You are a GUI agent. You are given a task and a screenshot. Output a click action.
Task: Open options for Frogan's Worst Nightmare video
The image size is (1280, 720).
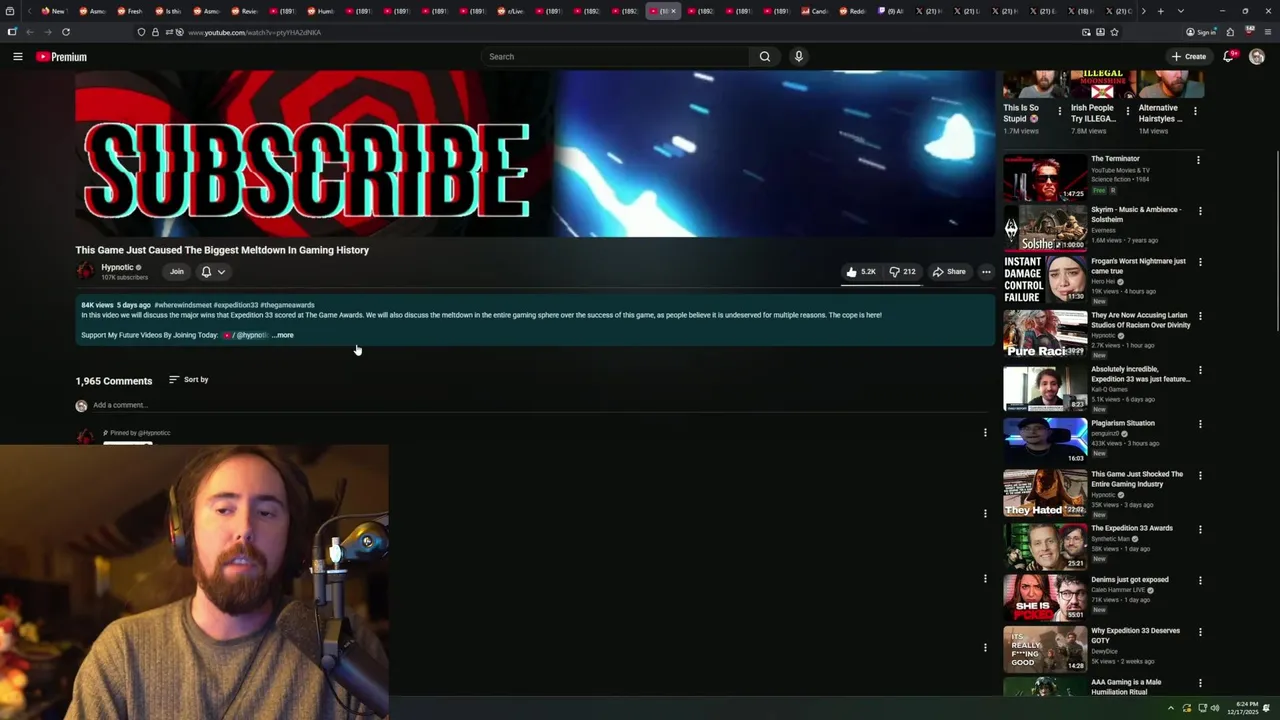1200,263
